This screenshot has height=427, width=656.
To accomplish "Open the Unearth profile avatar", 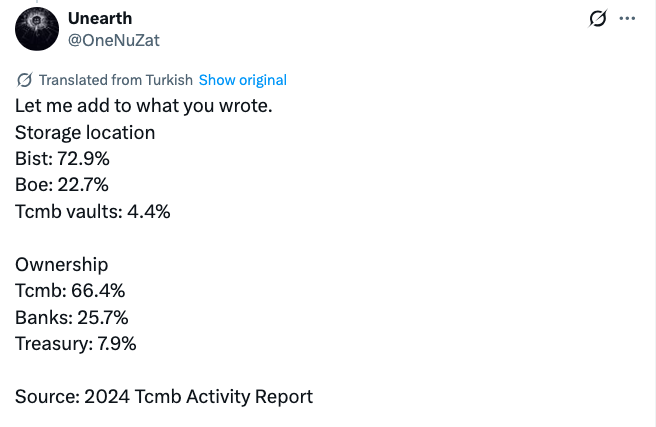I will (36, 29).
